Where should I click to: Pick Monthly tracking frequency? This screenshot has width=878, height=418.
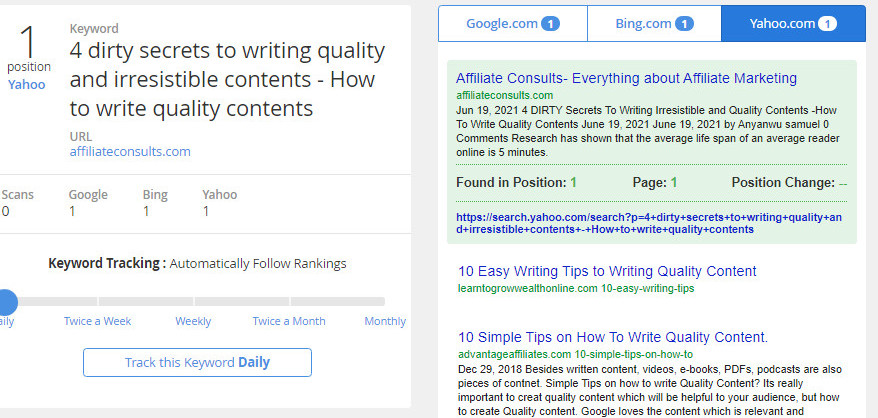click(385, 321)
